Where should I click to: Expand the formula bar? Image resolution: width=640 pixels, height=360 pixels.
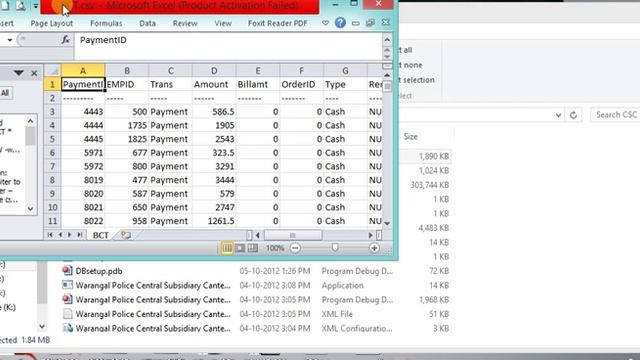click(387, 40)
